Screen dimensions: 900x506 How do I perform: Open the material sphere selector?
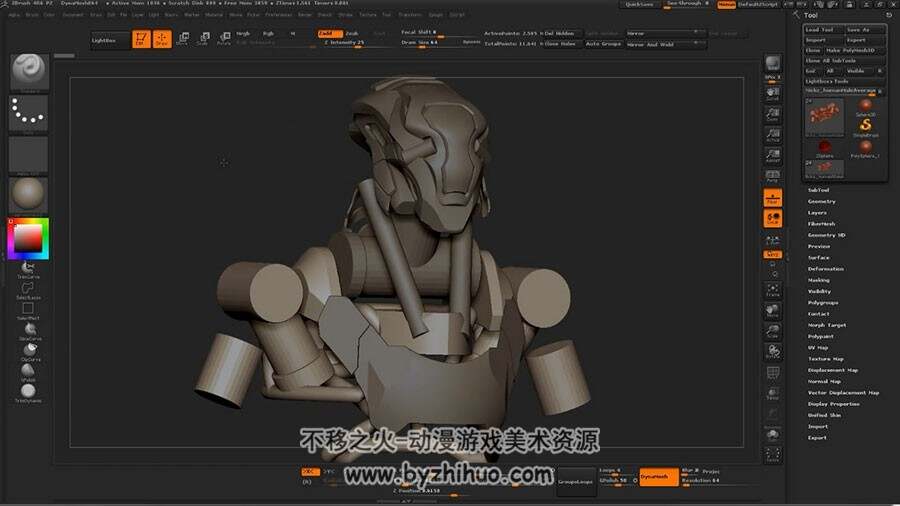point(29,194)
